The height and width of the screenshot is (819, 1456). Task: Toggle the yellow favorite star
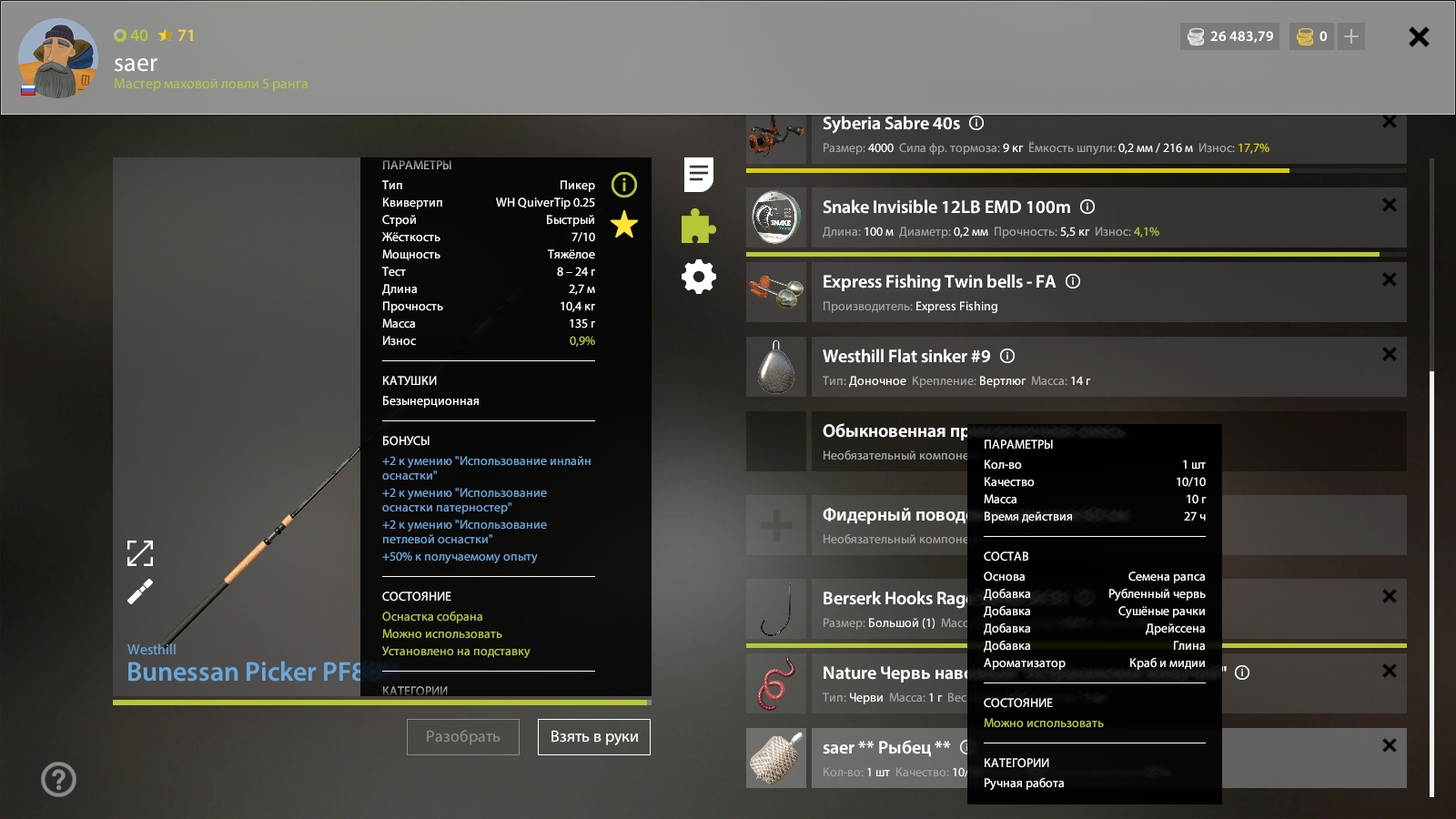[x=624, y=224]
